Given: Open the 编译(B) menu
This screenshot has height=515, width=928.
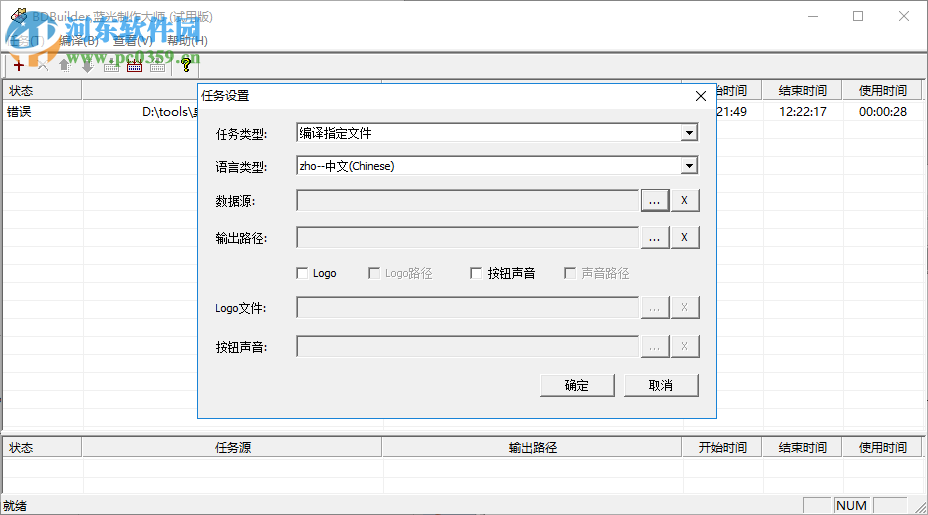Looking at the screenshot, I should click(x=79, y=41).
